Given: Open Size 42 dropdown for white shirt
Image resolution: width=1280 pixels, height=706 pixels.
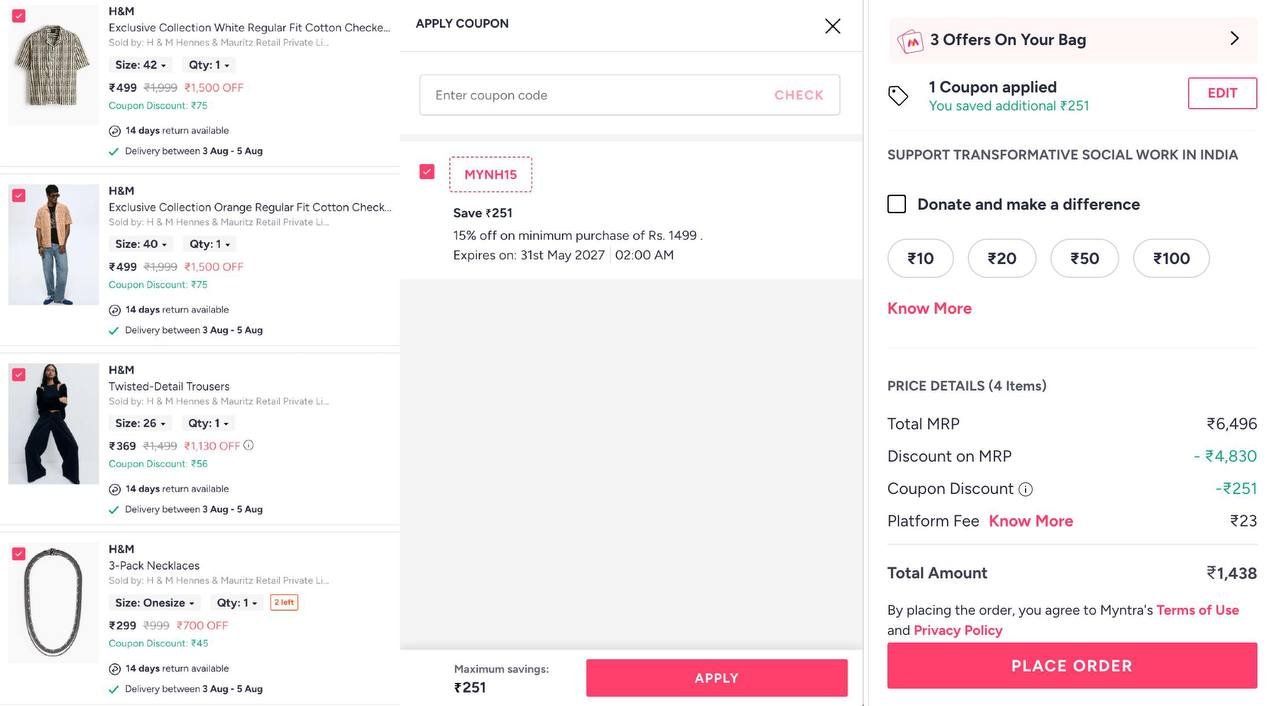Looking at the screenshot, I should tap(140, 65).
